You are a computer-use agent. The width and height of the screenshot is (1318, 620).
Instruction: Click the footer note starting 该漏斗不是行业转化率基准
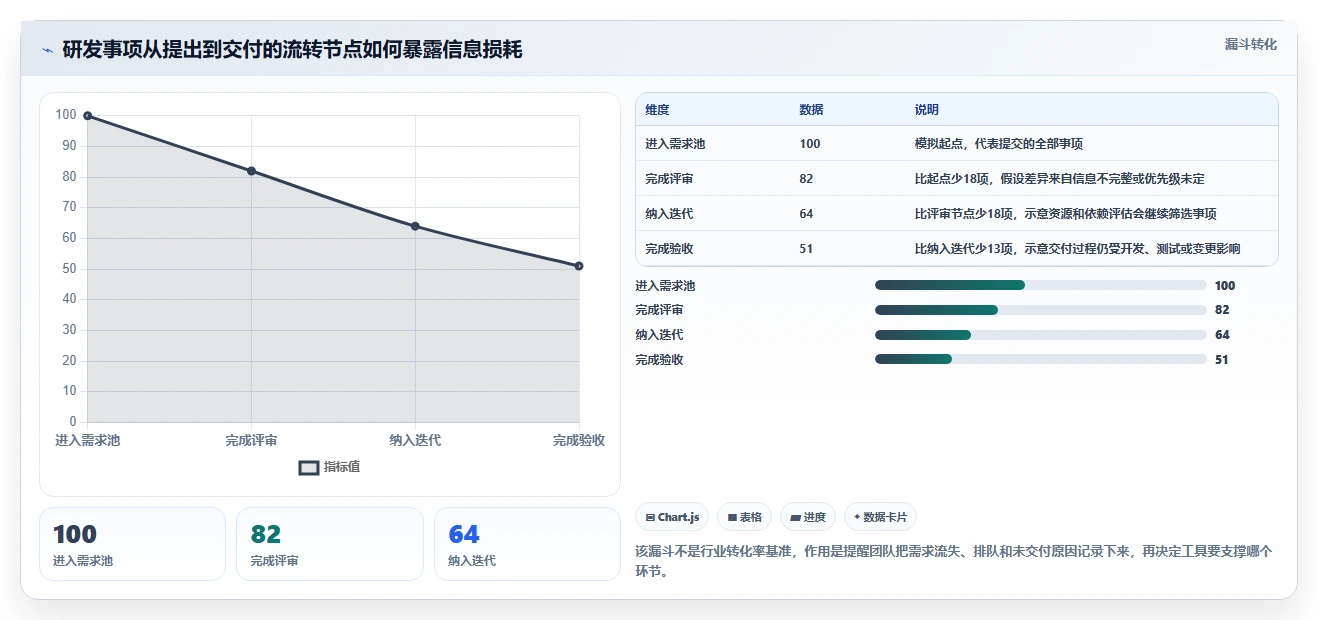[953, 561]
